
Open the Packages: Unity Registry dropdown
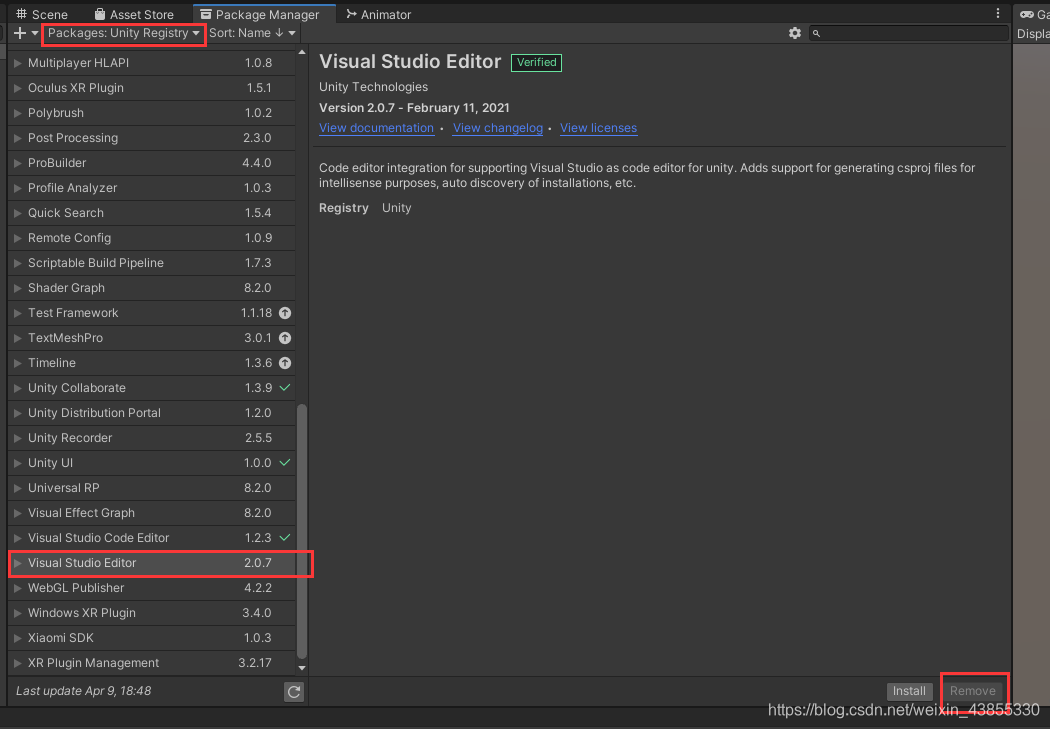[x=124, y=33]
